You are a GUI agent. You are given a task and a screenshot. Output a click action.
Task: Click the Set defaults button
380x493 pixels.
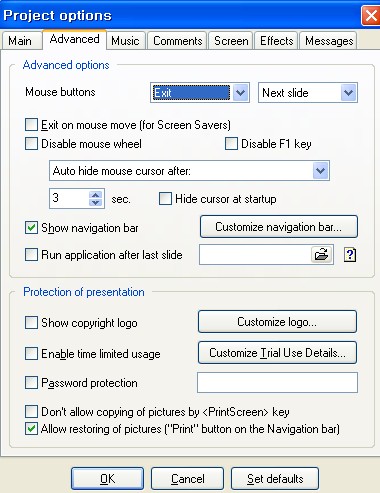[x=275, y=479]
